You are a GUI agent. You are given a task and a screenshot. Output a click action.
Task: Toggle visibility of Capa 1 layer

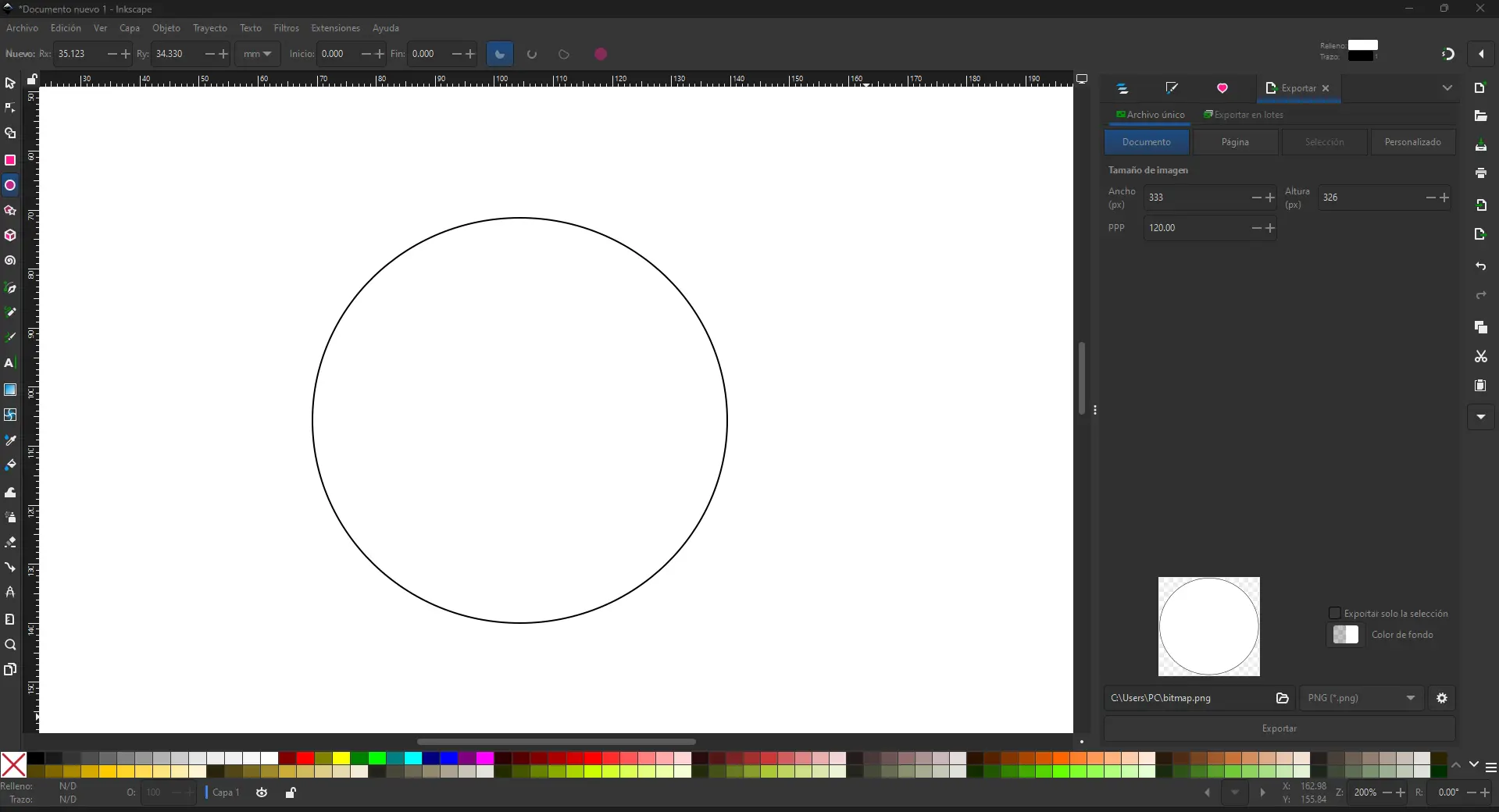point(261,792)
